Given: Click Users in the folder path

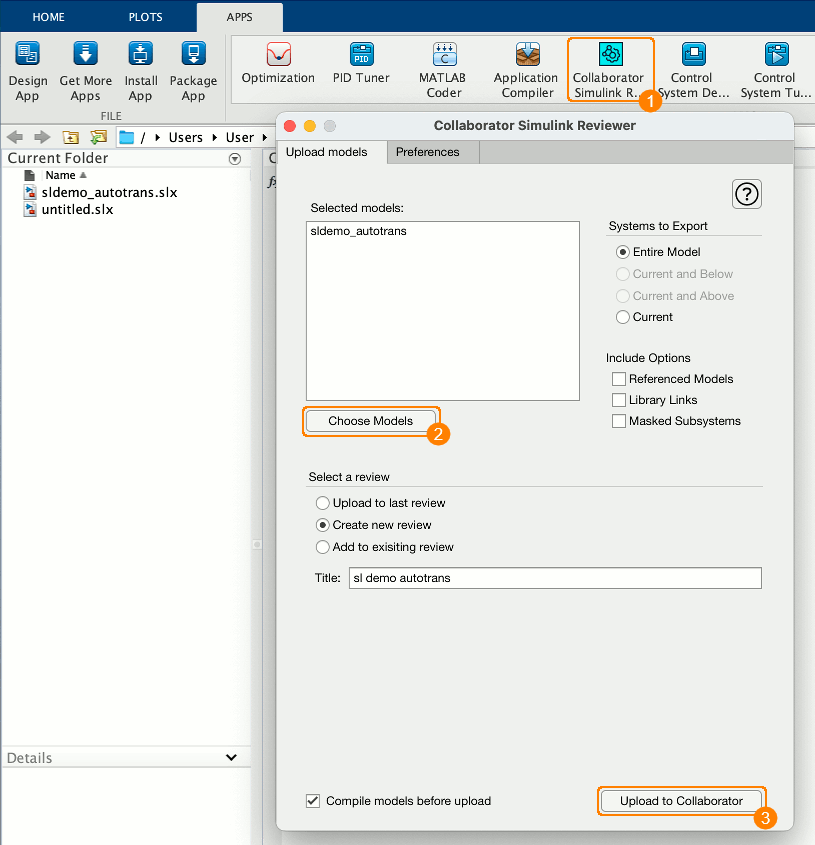Looking at the screenshot, I should click(x=186, y=137).
